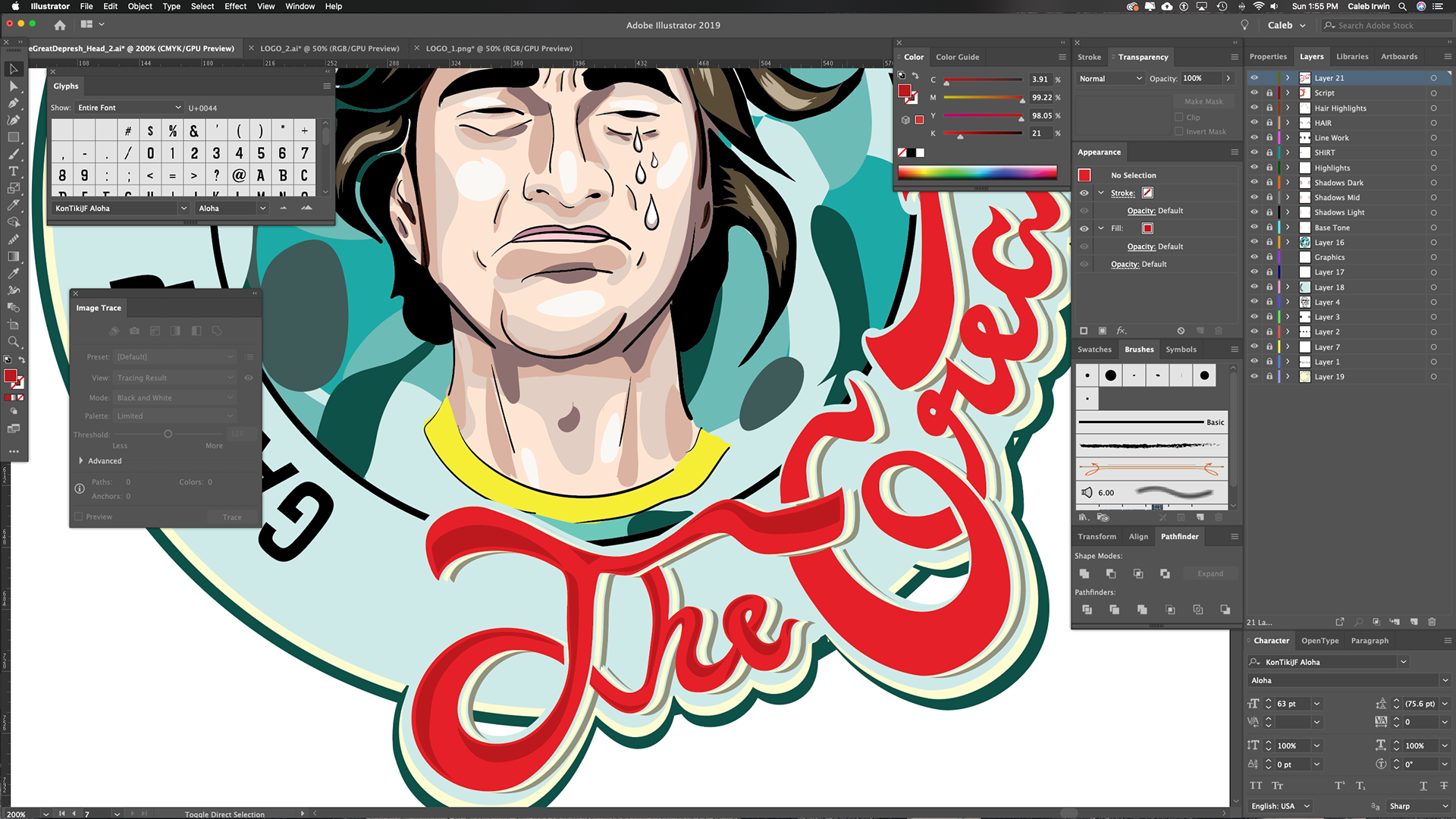Select the Paintbrush tool

(14, 154)
